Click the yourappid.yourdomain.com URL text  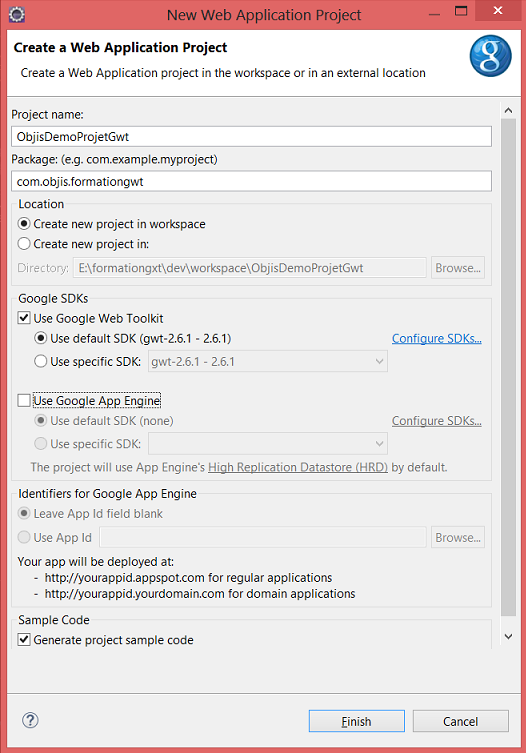coord(135,594)
